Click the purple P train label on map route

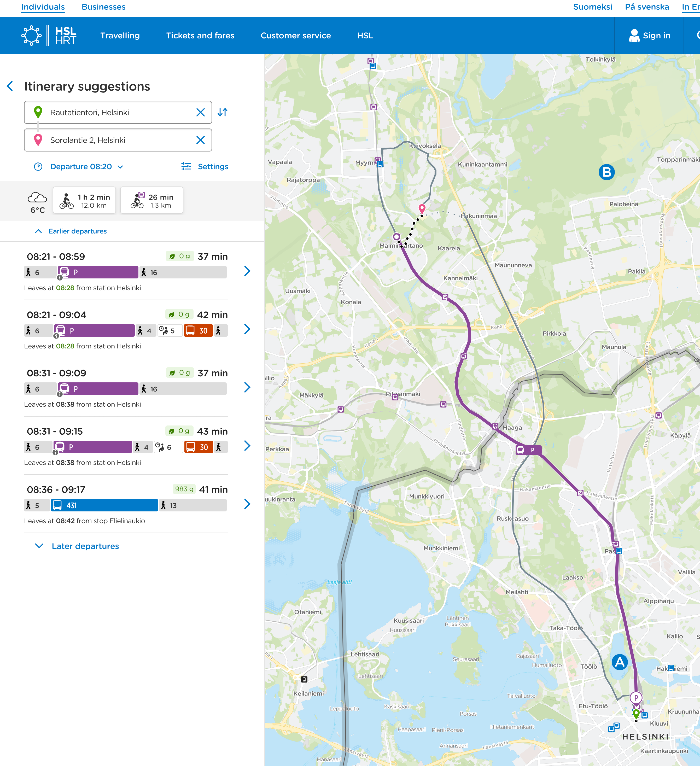[529, 450]
